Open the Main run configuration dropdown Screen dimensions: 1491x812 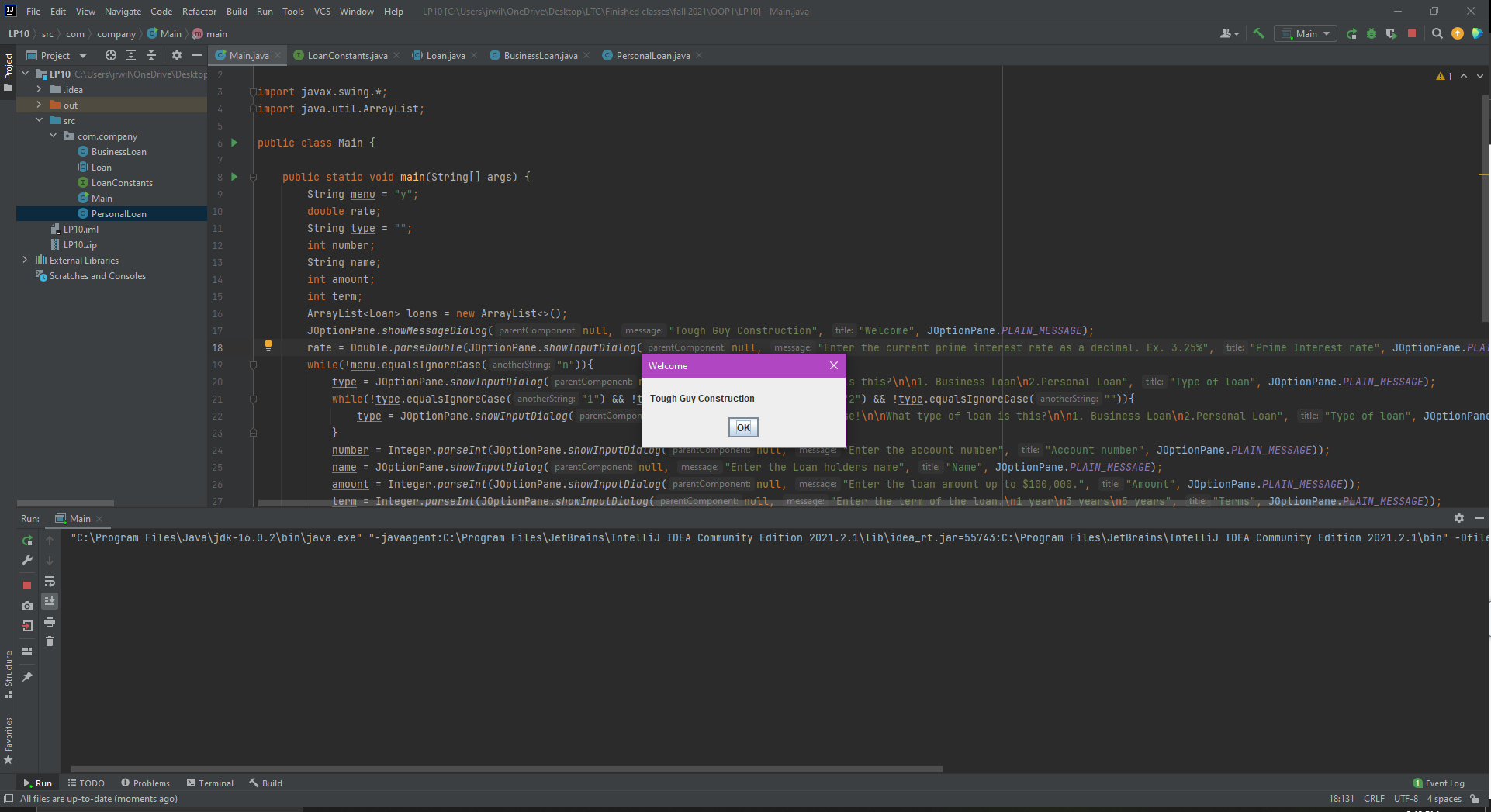point(1306,33)
